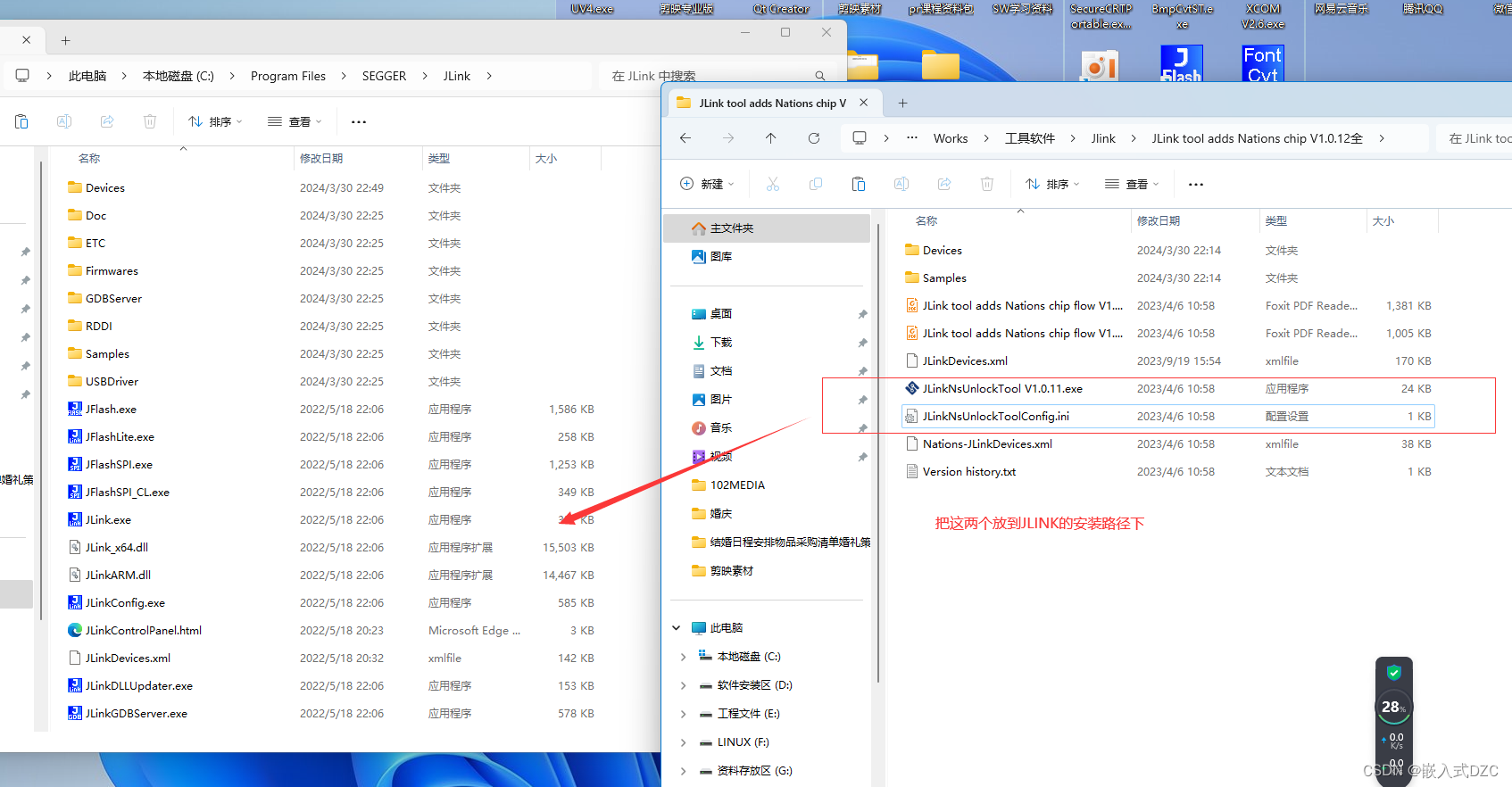Open the three-dot more menu in the left JLink window
The height and width of the screenshot is (787, 1512).
point(359,121)
